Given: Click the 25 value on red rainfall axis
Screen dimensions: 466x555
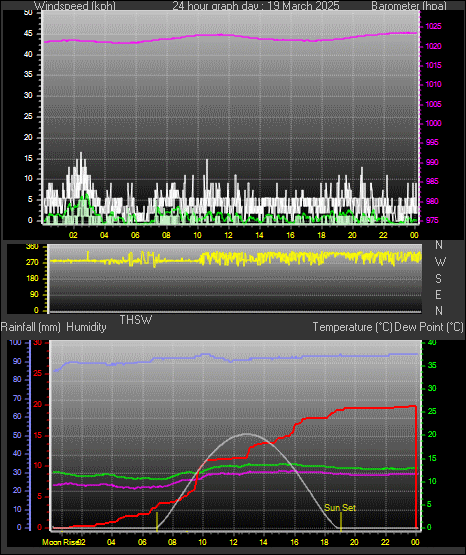Looking at the screenshot, I should click(38, 374).
